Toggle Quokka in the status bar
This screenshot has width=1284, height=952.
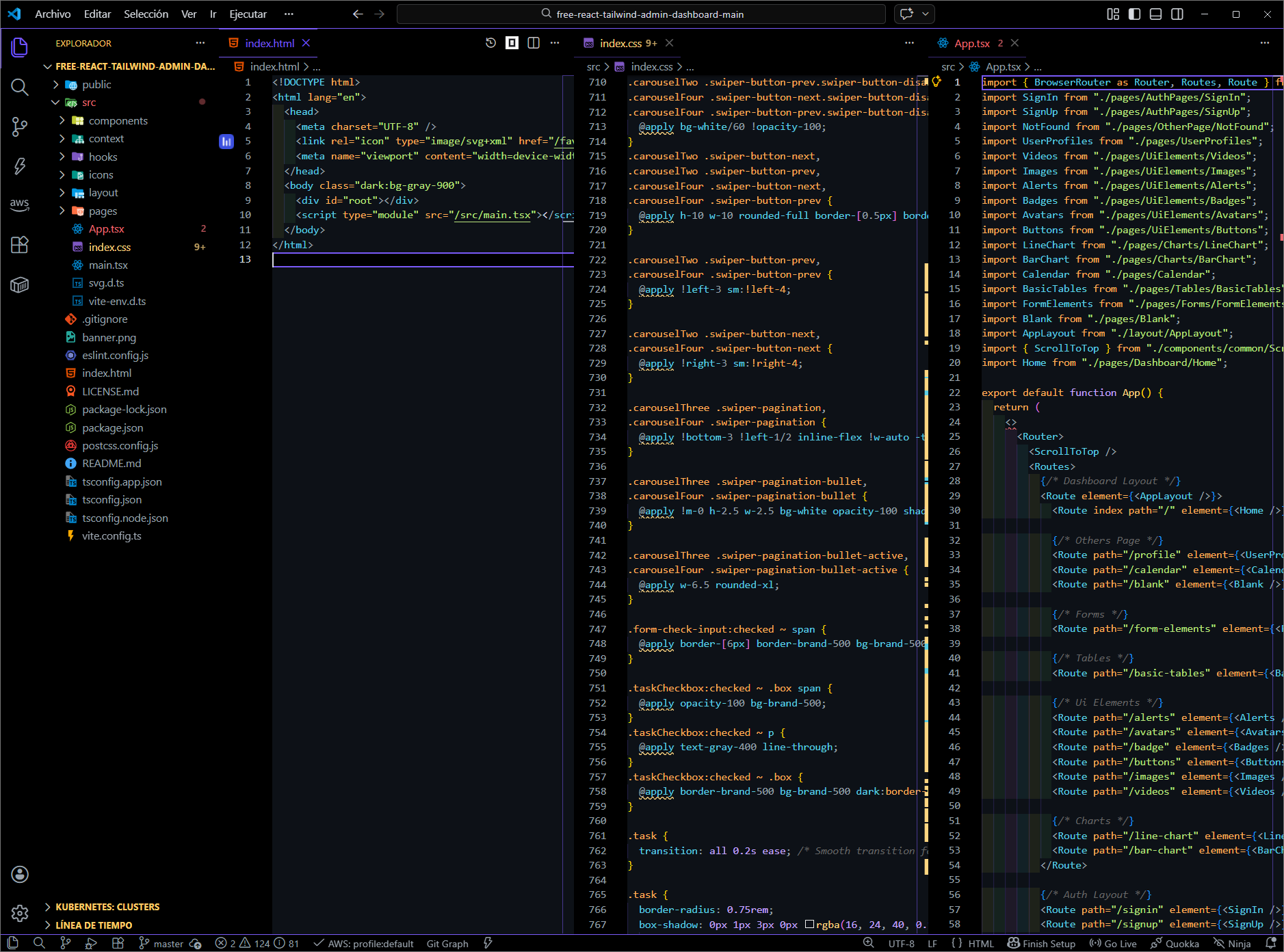(x=1175, y=944)
